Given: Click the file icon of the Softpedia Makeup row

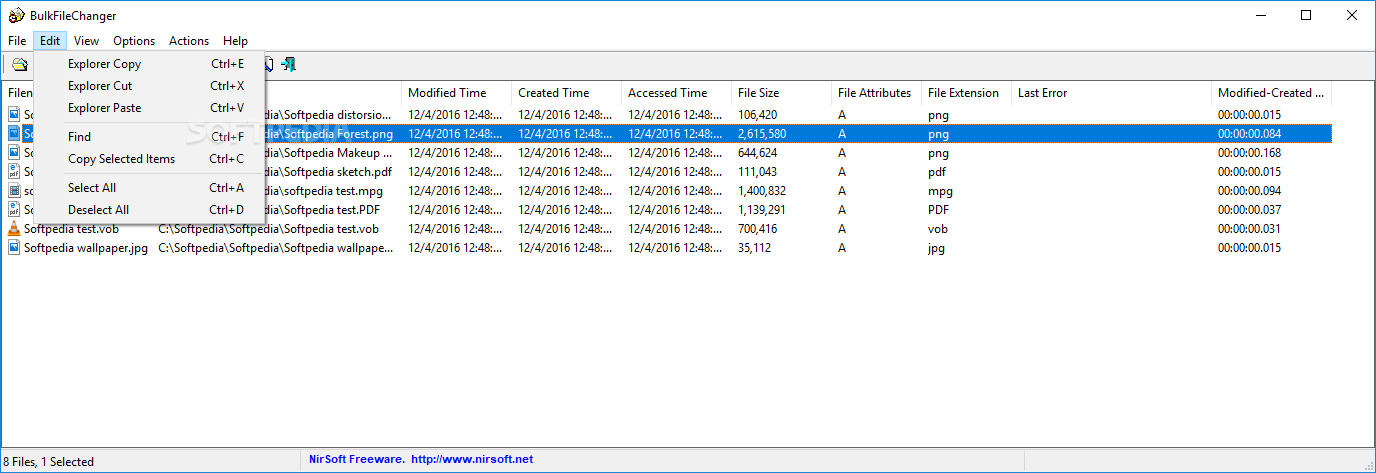Looking at the screenshot, I should click(x=14, y=153).
